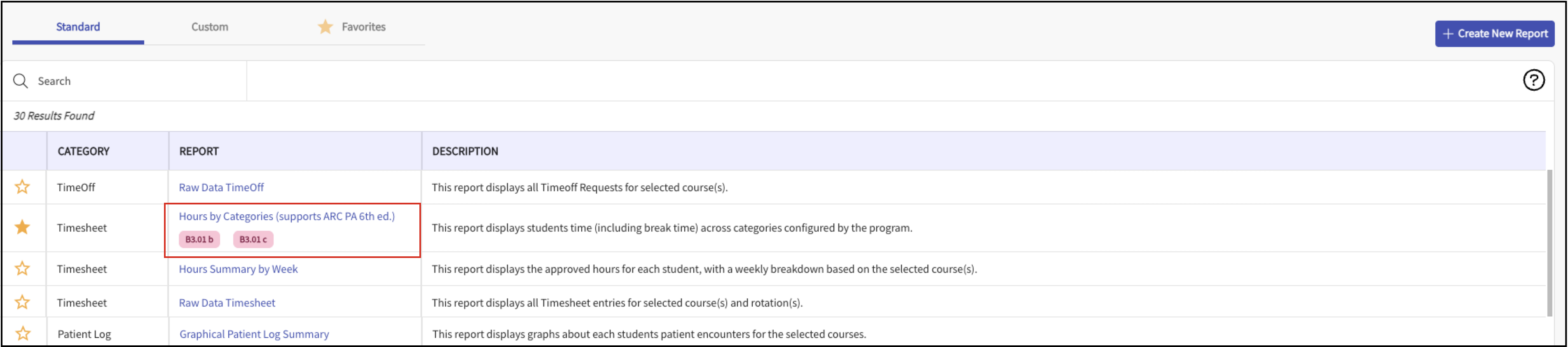Open Graphical Patient Log Summary report
Image resolution: width=1568 pixels, height=347 pixels.
(x=254, y=334)
